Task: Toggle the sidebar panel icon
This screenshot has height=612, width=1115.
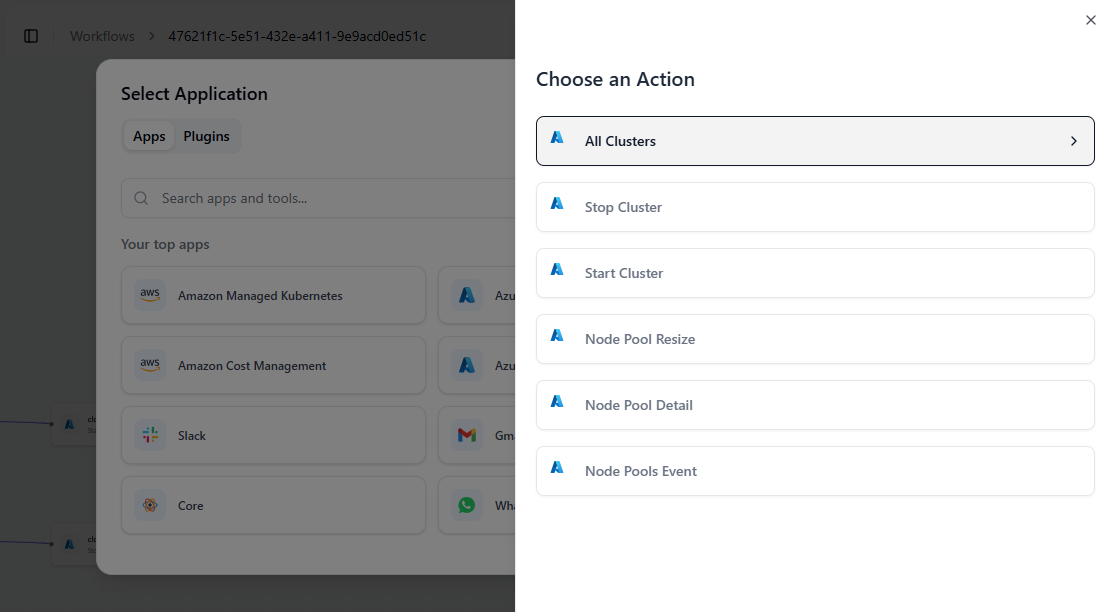Action: (31, 36)
